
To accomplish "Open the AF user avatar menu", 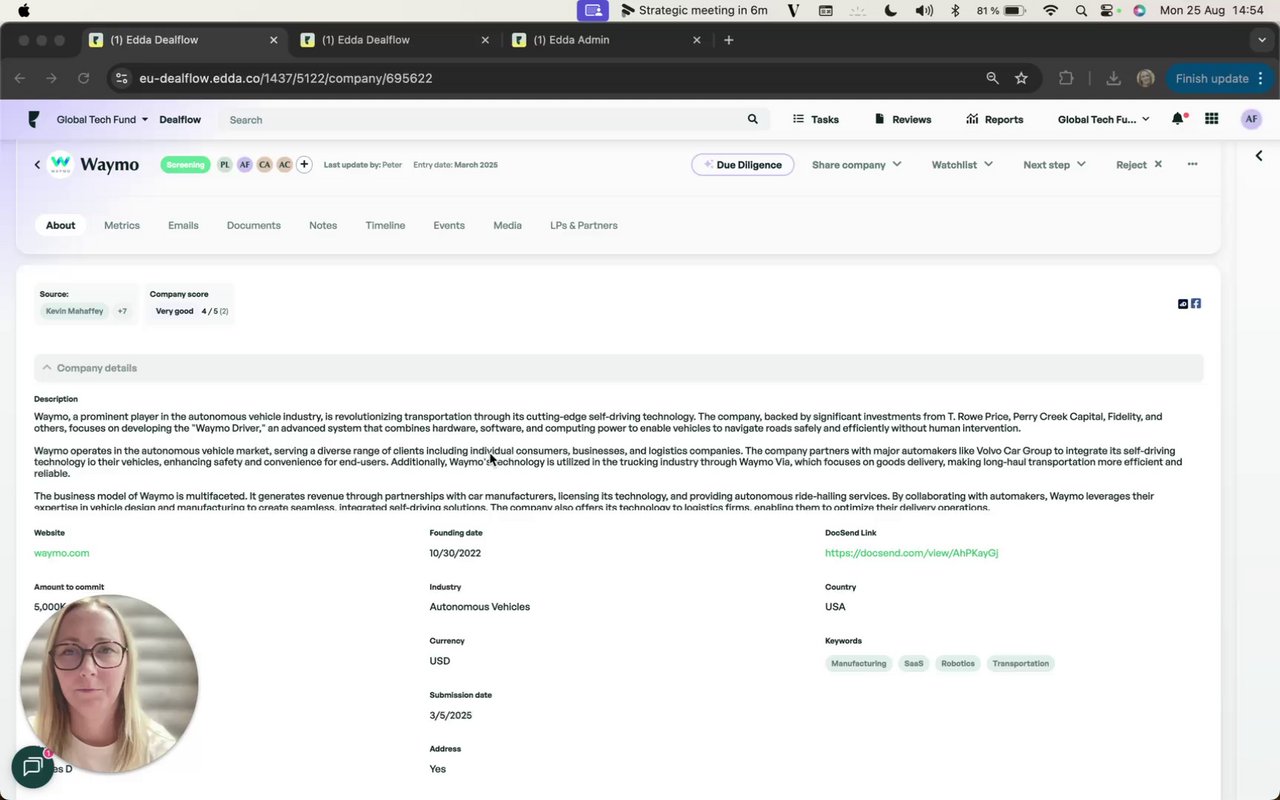I will [x=1251, y=119].
